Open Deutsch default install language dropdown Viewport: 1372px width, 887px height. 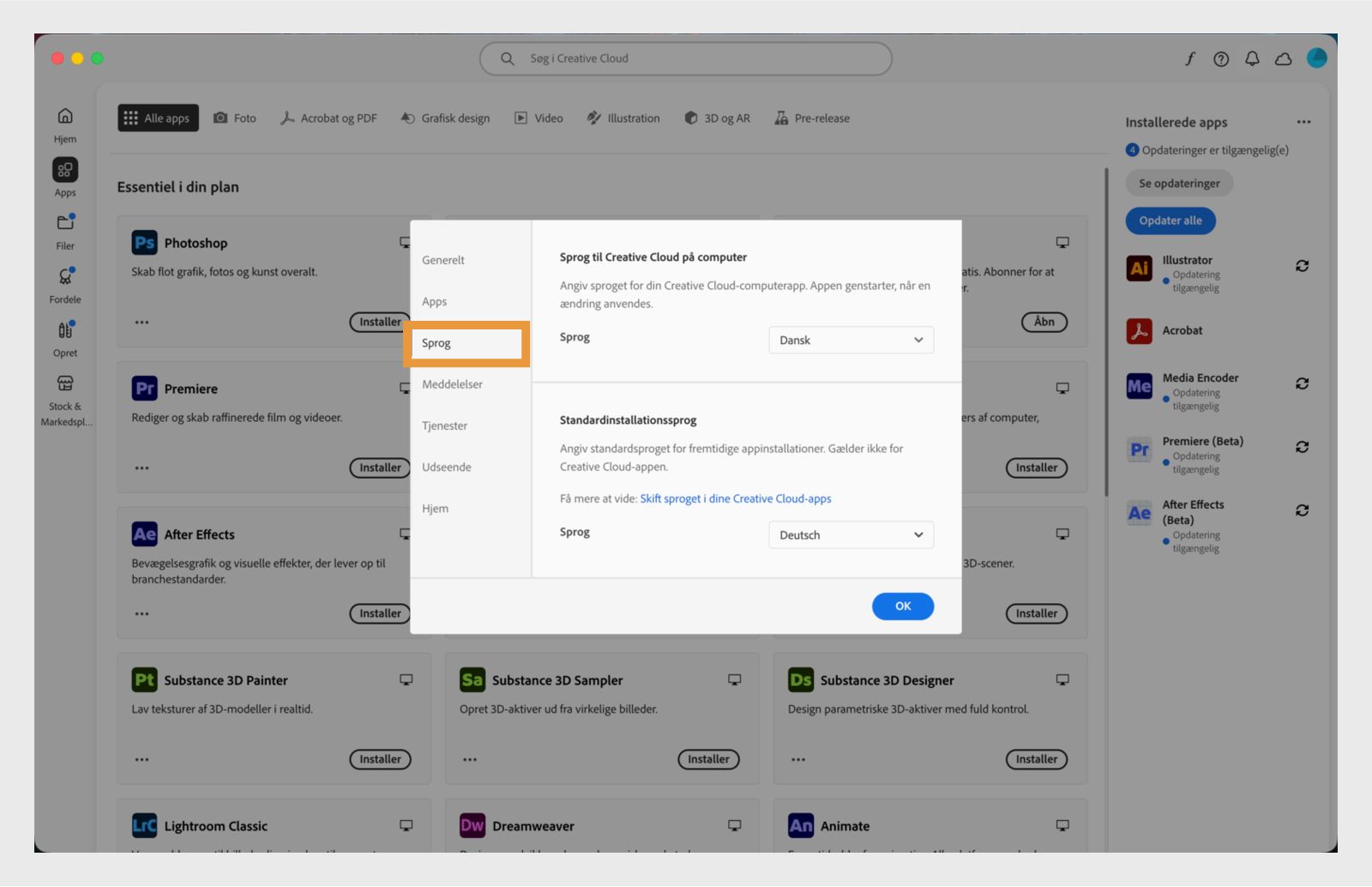[x=851, y=534]
